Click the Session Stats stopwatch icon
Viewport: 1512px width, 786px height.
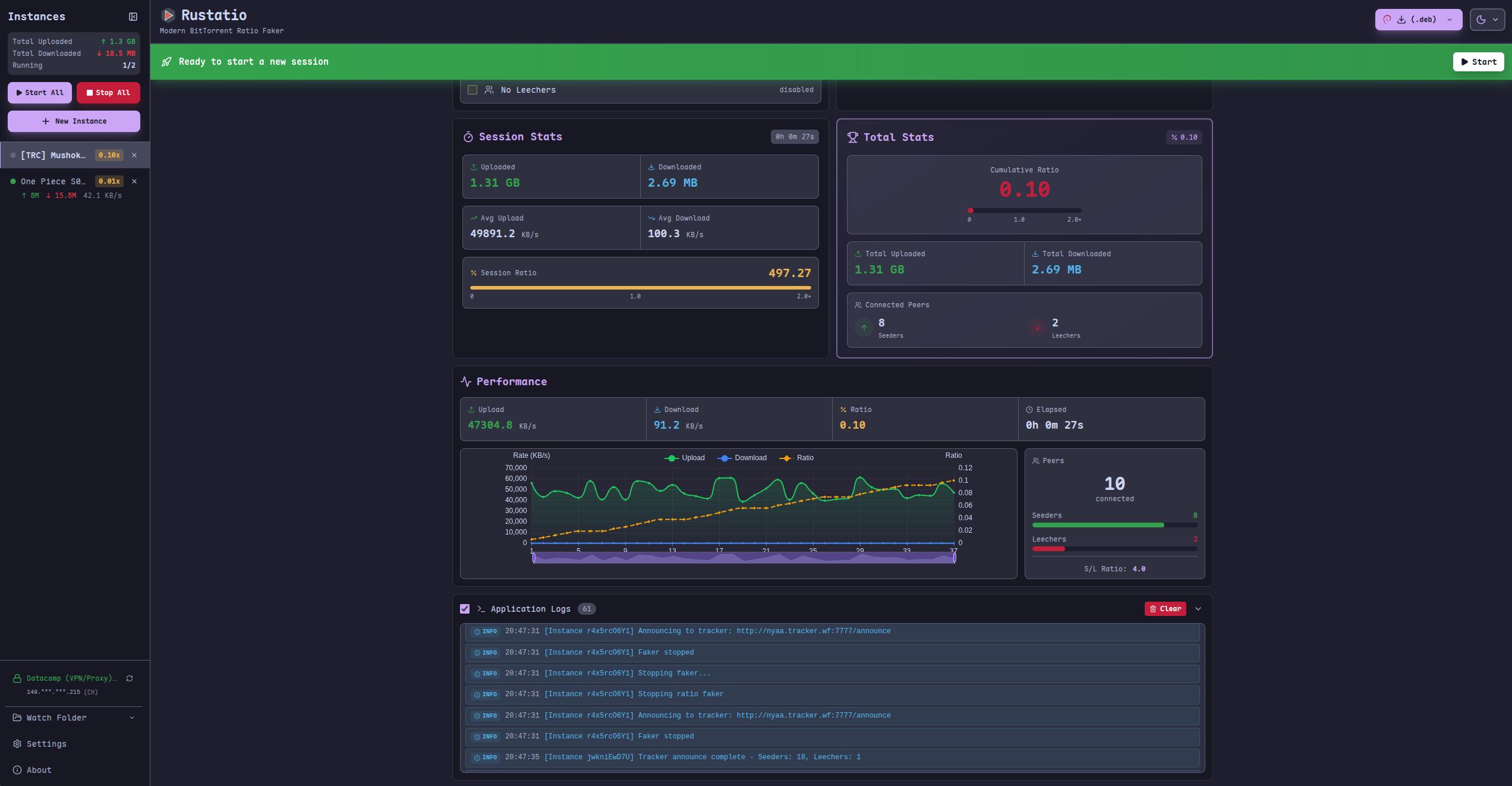tap(468, 137)
